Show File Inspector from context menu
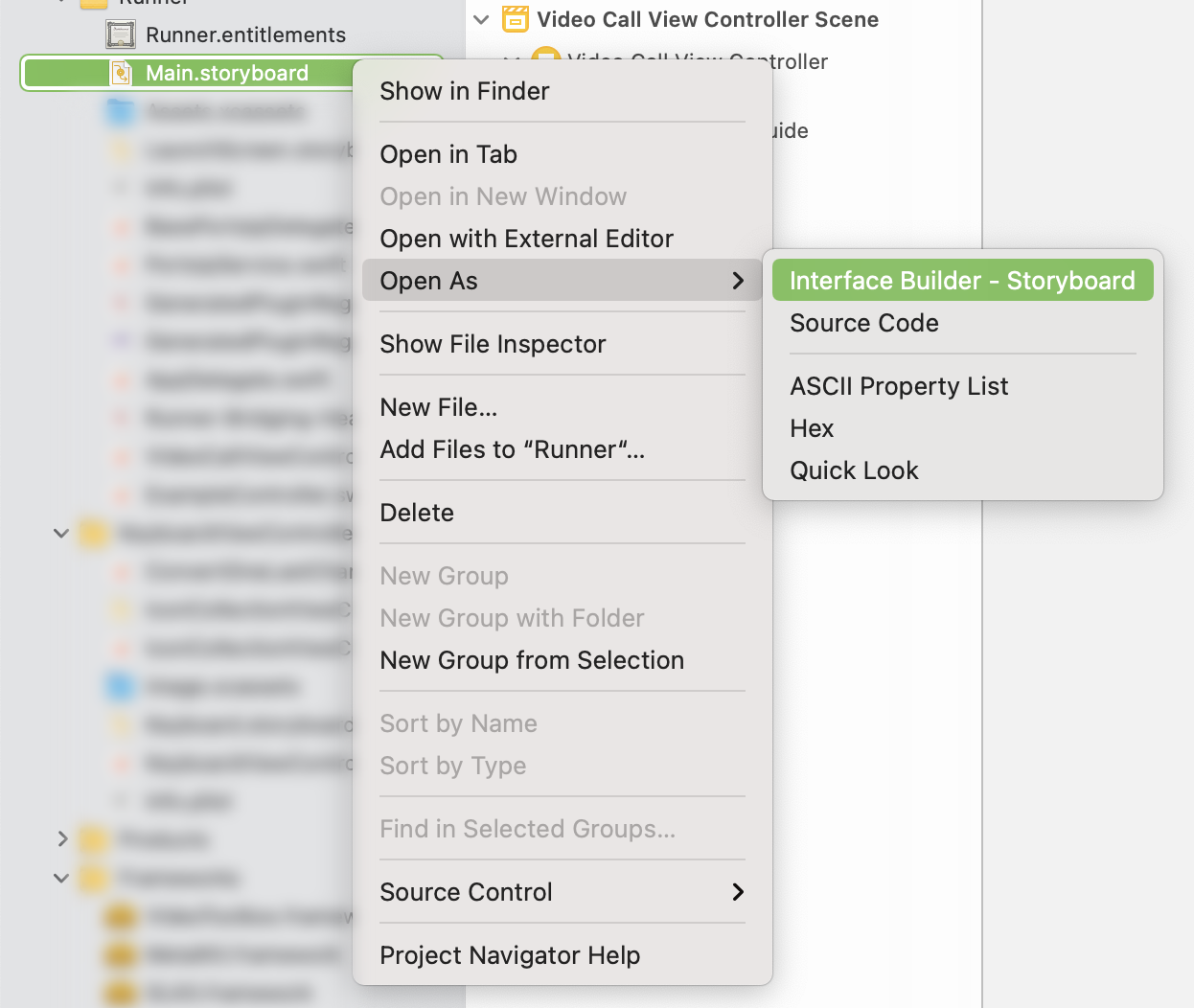This screenshot has width=1194, height=1008. (x=493, y=344)
